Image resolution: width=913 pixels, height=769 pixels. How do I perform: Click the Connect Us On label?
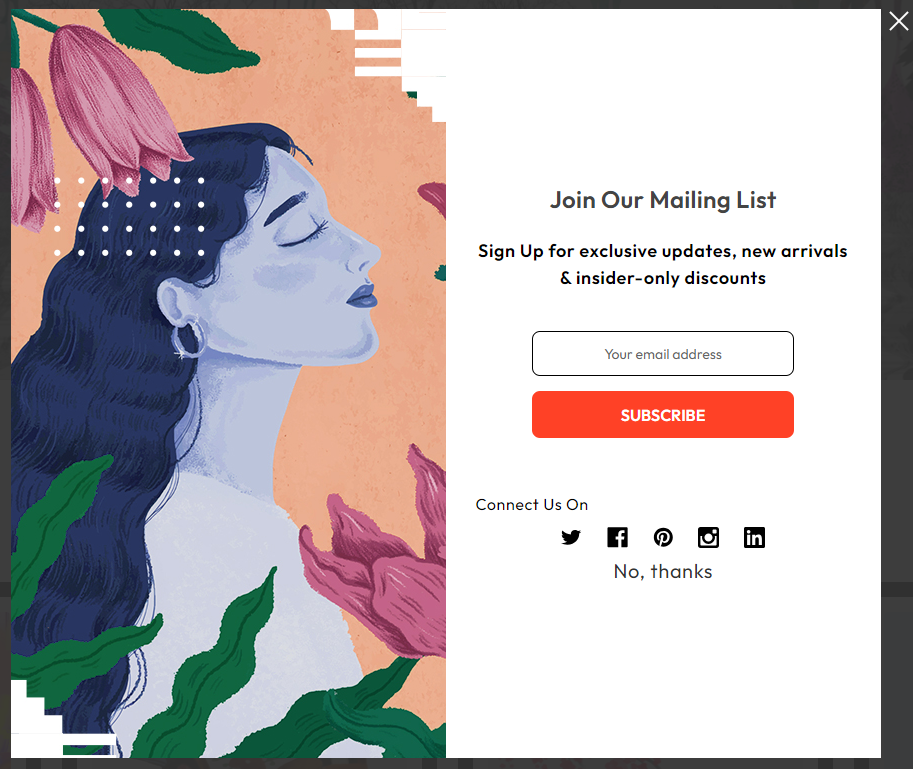click(532, 505)
